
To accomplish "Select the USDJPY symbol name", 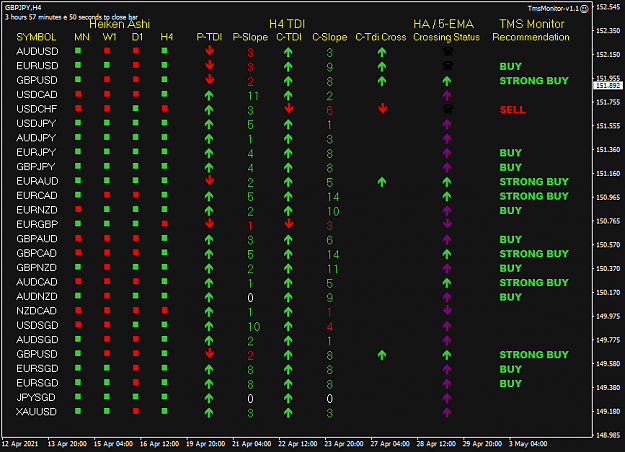I will pos(36,124).
